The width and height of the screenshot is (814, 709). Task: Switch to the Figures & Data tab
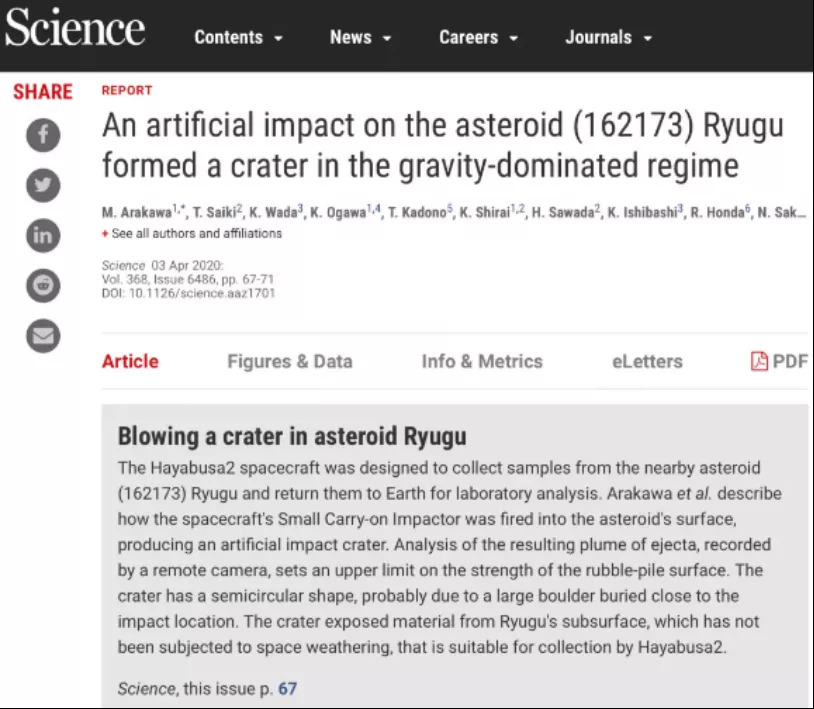(289, 362)
